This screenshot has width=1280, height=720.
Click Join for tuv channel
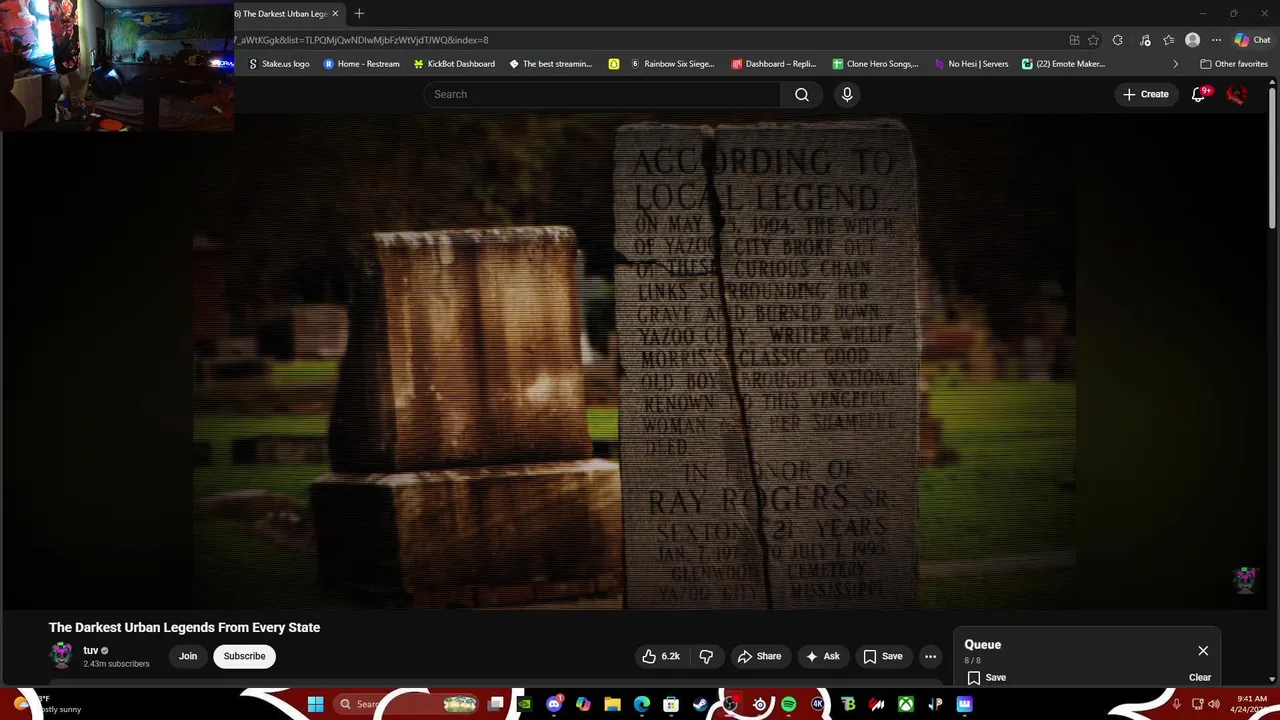pos(188,656)
